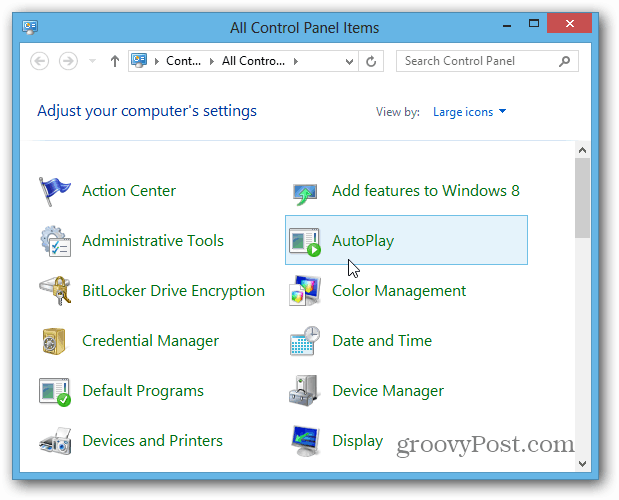
Task: Open the Color Management link
Action: [x=399, y=291]
